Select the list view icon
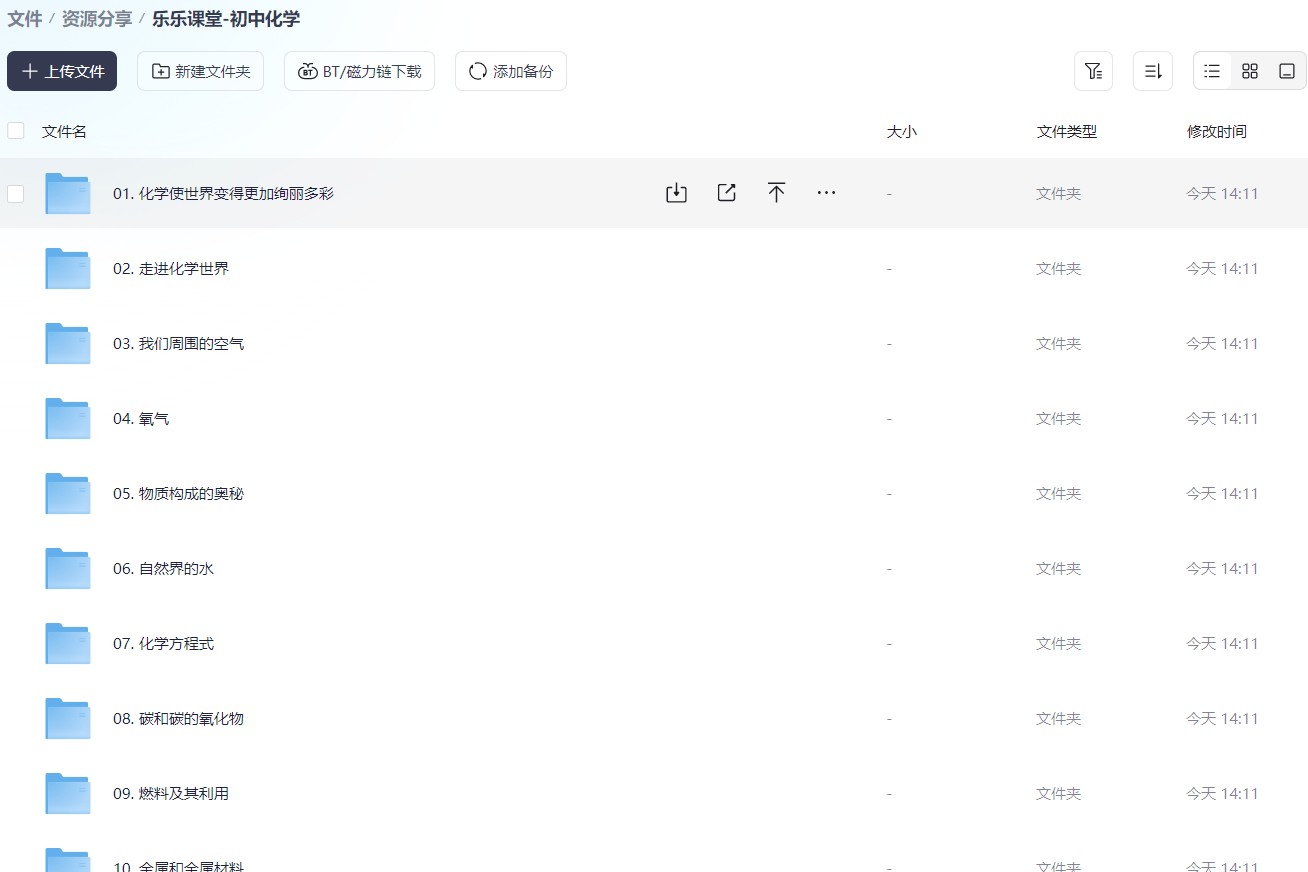Viewport: 1308px width, 872px height. tap(1211, 71)
